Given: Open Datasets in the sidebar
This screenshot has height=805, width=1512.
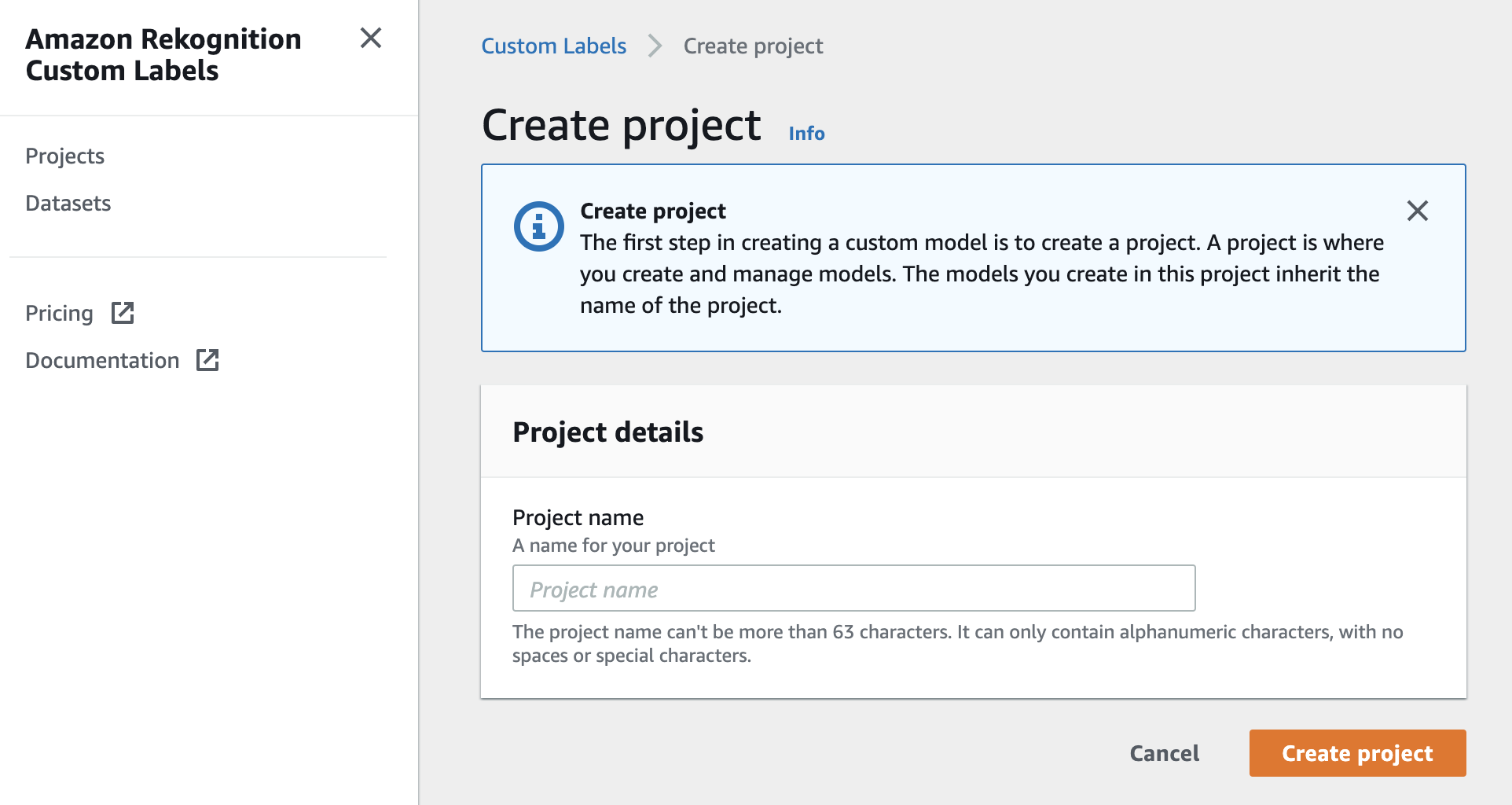Looking at the screenshot, I should 68,203.
